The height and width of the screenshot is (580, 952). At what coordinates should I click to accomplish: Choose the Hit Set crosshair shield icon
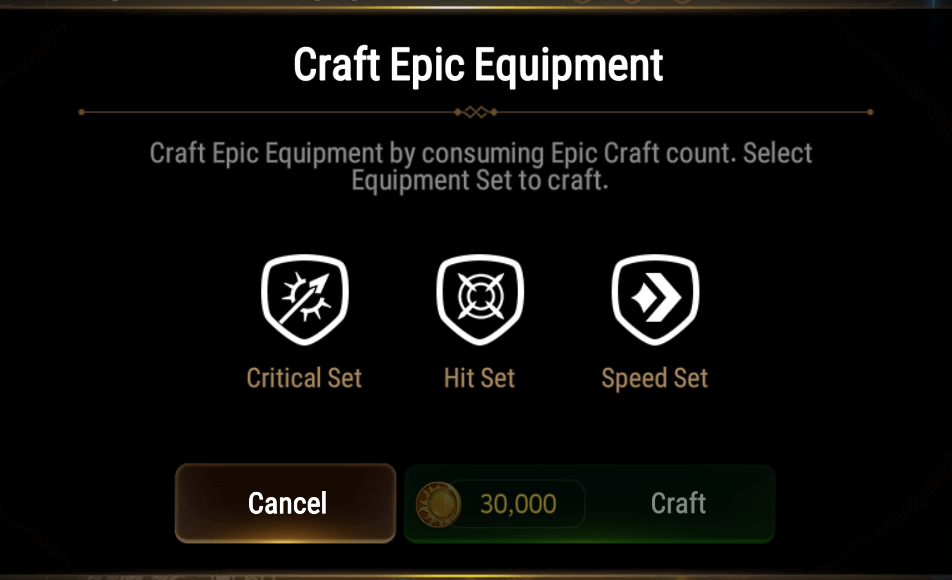pos(480,299)
